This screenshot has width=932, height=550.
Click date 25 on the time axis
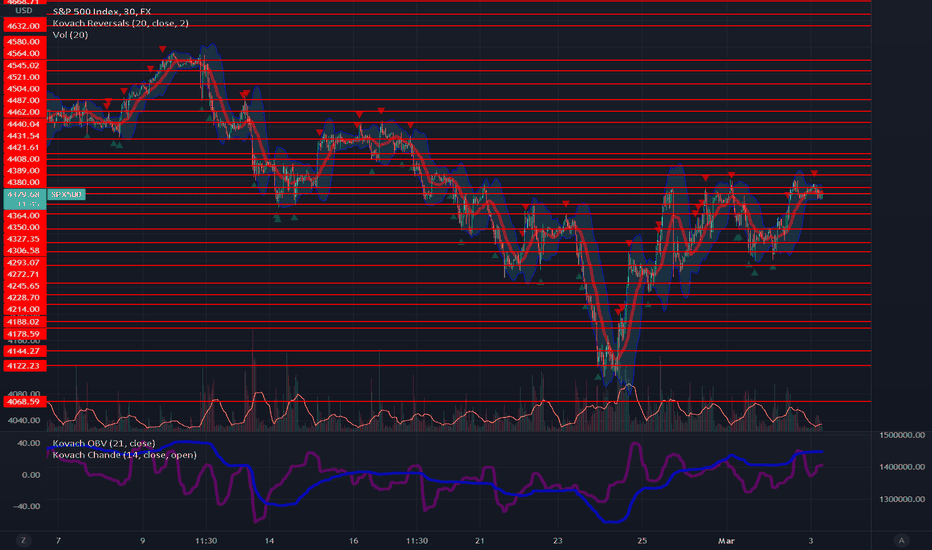point(642,540)
